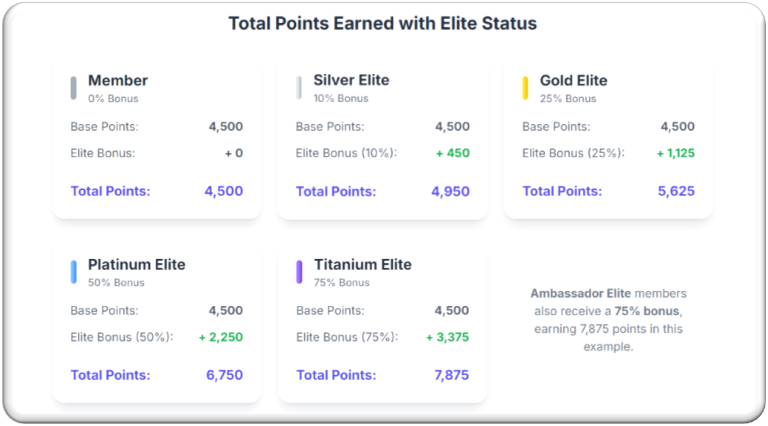Click the gray Member tier color bar
The width and height of the screenshot is (768, 426).
(x=74, y=88)
